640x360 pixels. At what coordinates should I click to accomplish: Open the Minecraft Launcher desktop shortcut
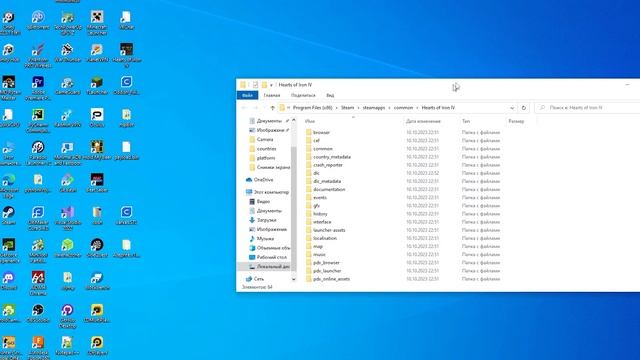pyautogui.click(x=97, y=22)
